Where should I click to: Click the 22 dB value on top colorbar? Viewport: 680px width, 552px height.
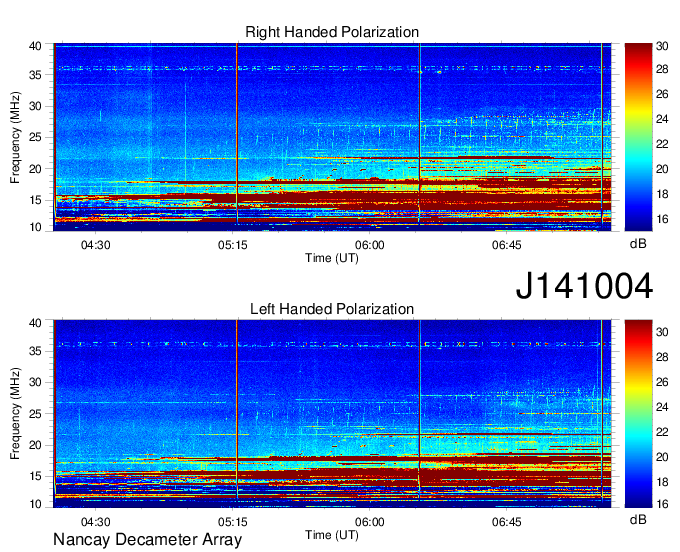coord(662,144)
